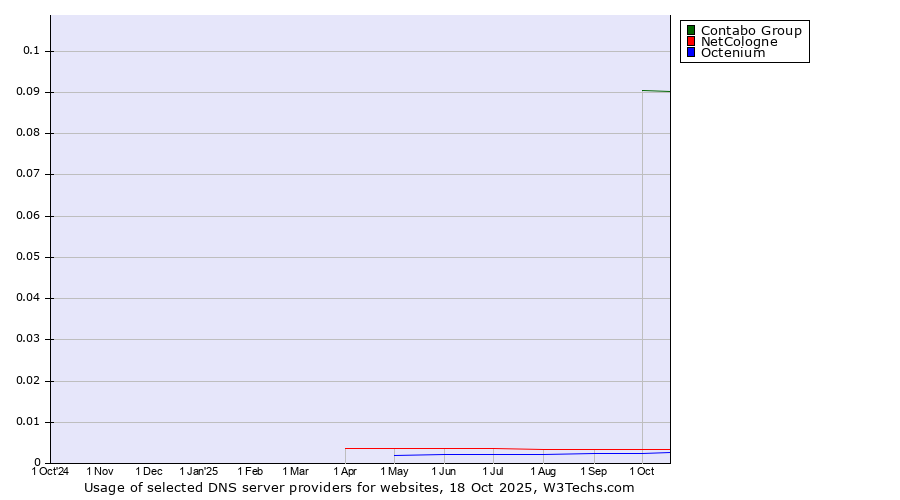
Task: Click the 0.01 y-axis value
Action: click(x=28, y=422)
